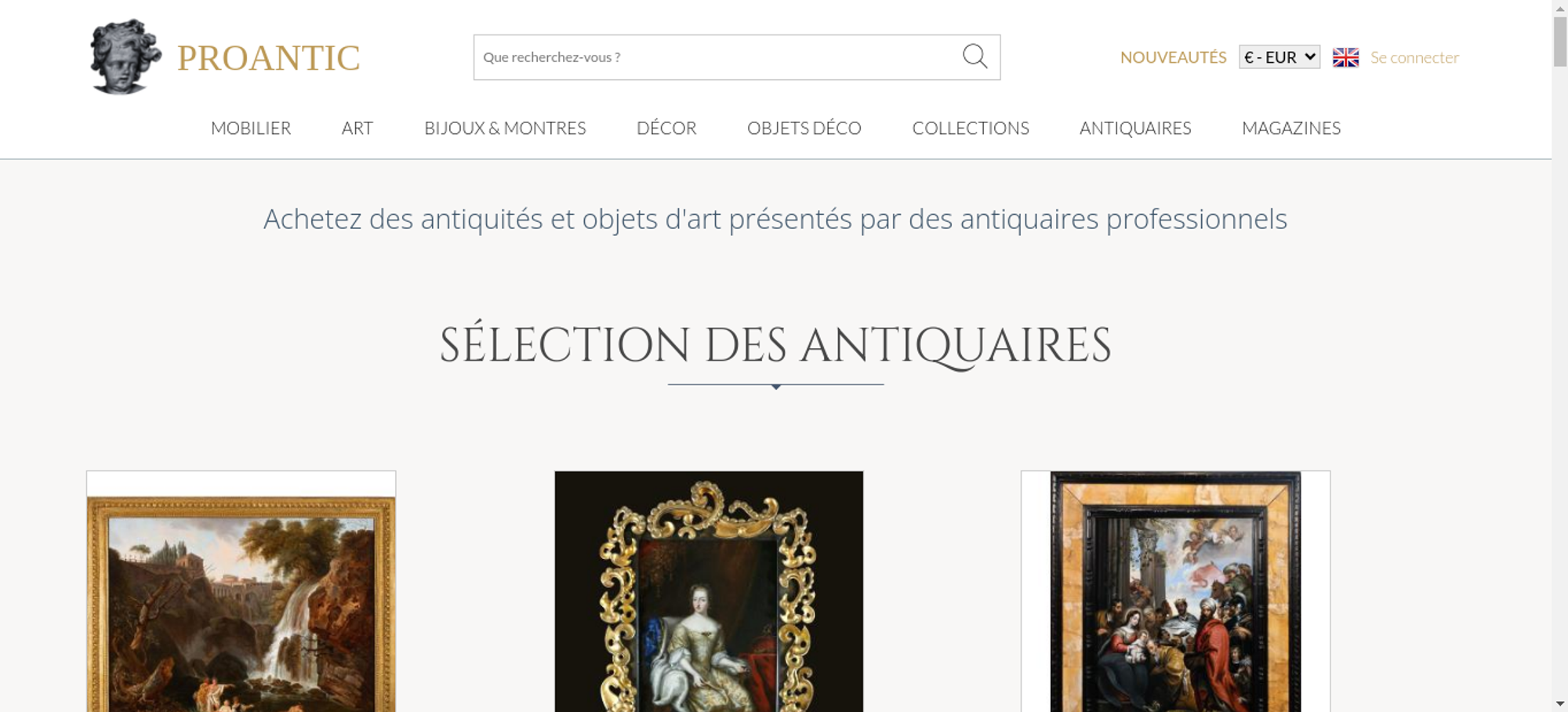Open the BIJOUX & MONTRES menu

tap(505, 128)
